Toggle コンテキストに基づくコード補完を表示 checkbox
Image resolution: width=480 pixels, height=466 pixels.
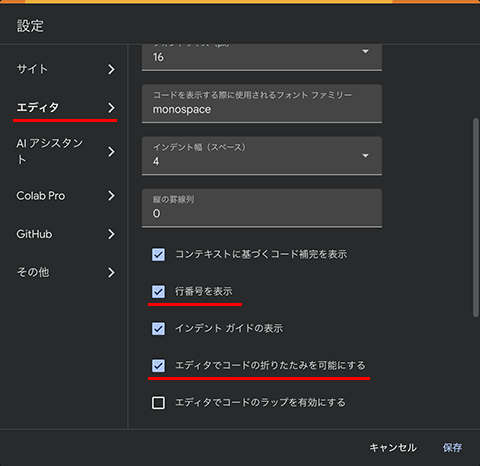click(158, 255)
